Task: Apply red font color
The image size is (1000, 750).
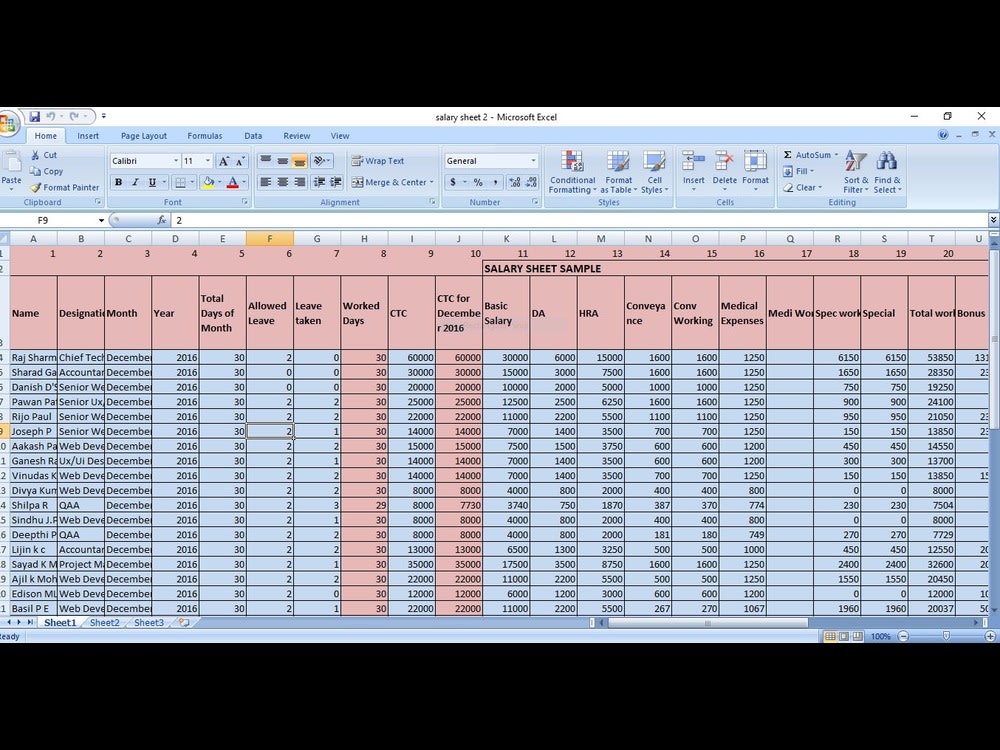Action: pyautogui.click(x=233, y=182)
